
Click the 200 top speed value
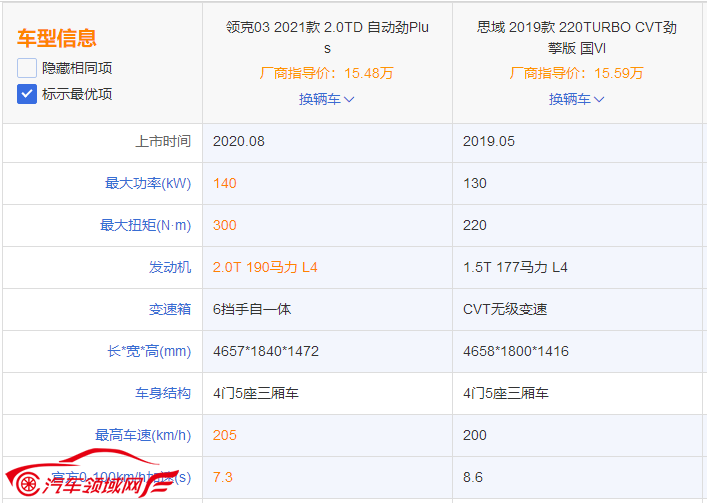coord(475,435)
